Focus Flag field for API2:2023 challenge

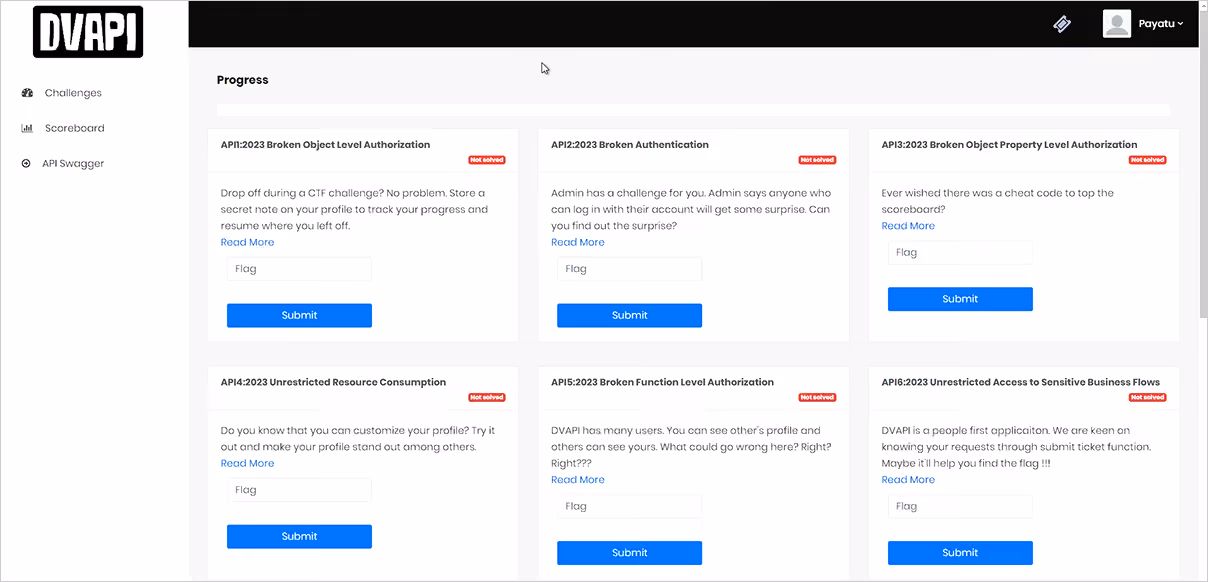(629, 269)
